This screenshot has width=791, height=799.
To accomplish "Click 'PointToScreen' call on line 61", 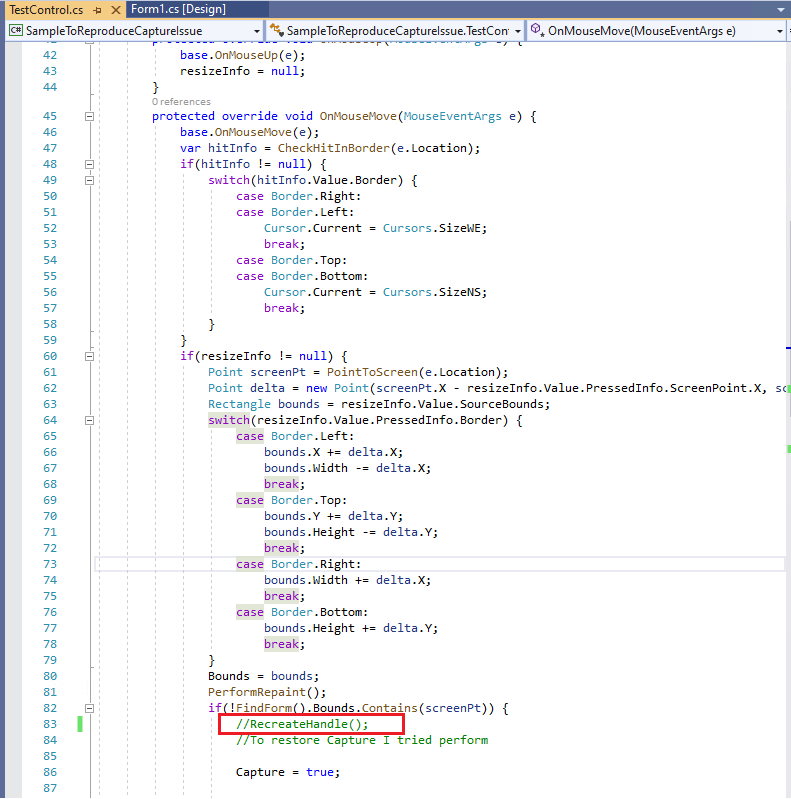I will click(x=372, y=372).
